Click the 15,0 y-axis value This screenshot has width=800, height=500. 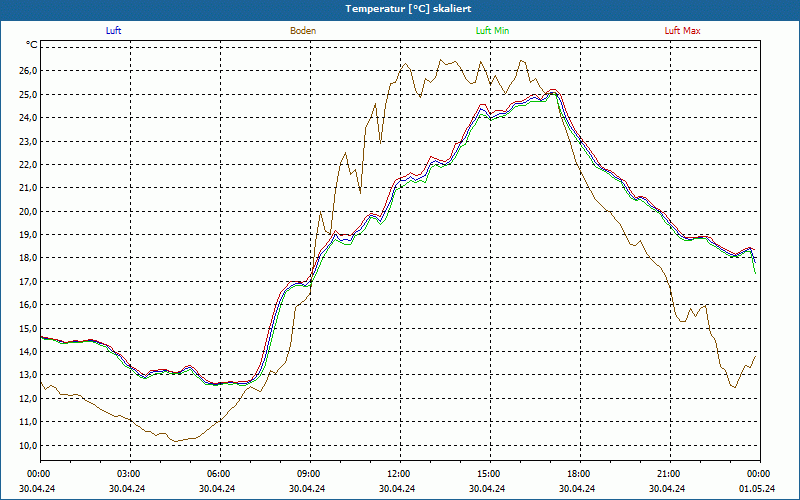pyautogui.click(x=29, y=328)
